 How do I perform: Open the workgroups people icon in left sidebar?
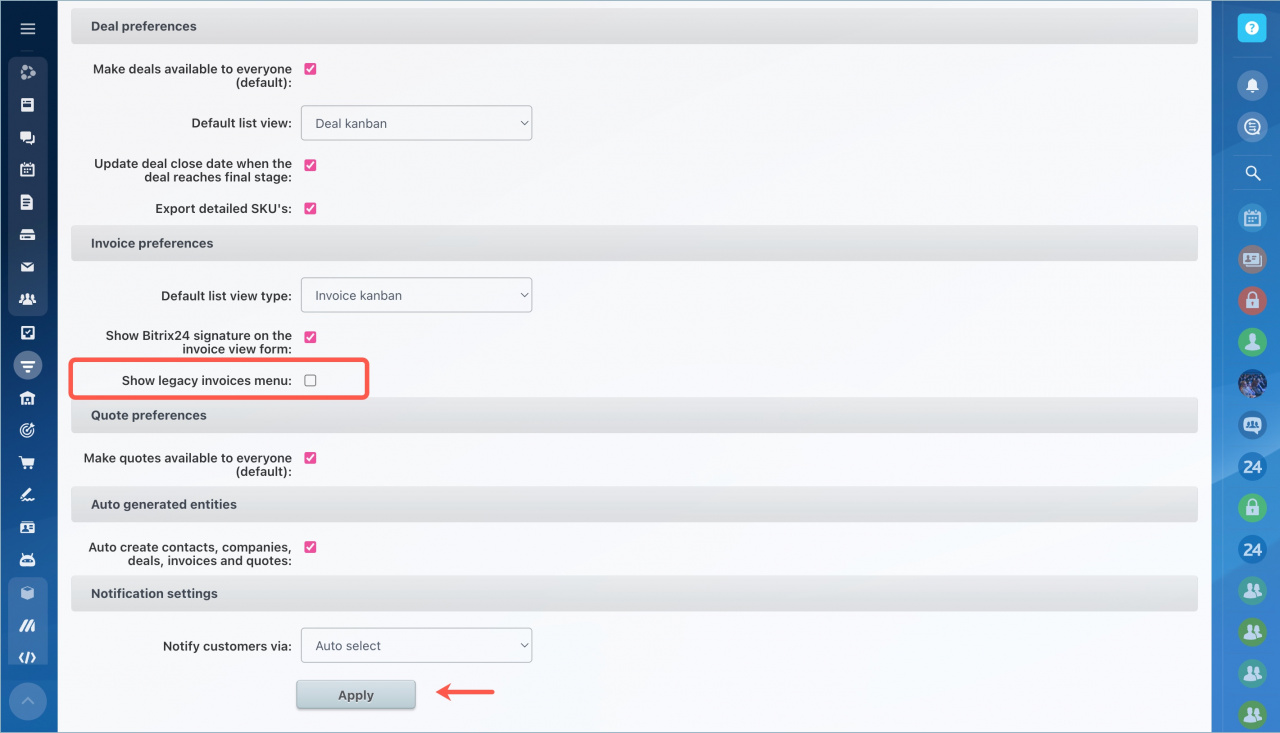click(28, 299)
